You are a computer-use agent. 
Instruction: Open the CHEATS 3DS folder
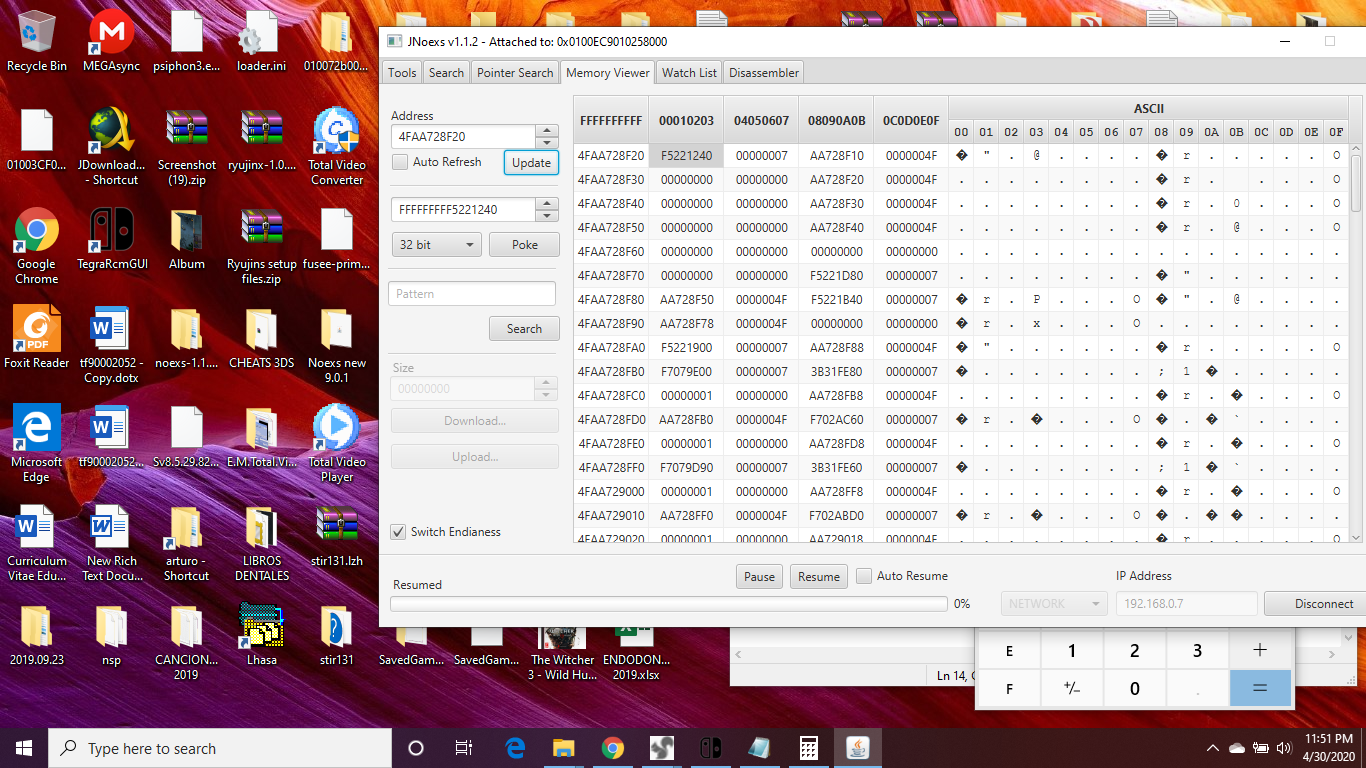(261, 338)
